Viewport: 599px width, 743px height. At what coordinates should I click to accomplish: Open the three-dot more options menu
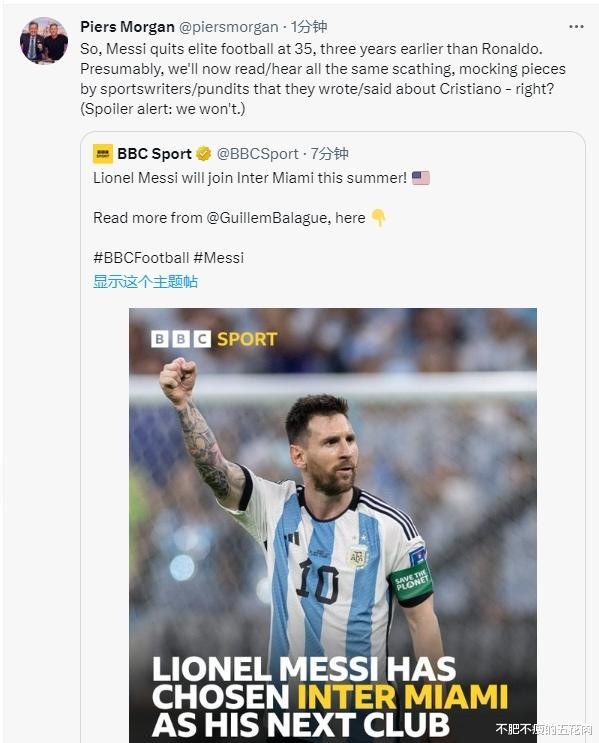pos(576,27)
